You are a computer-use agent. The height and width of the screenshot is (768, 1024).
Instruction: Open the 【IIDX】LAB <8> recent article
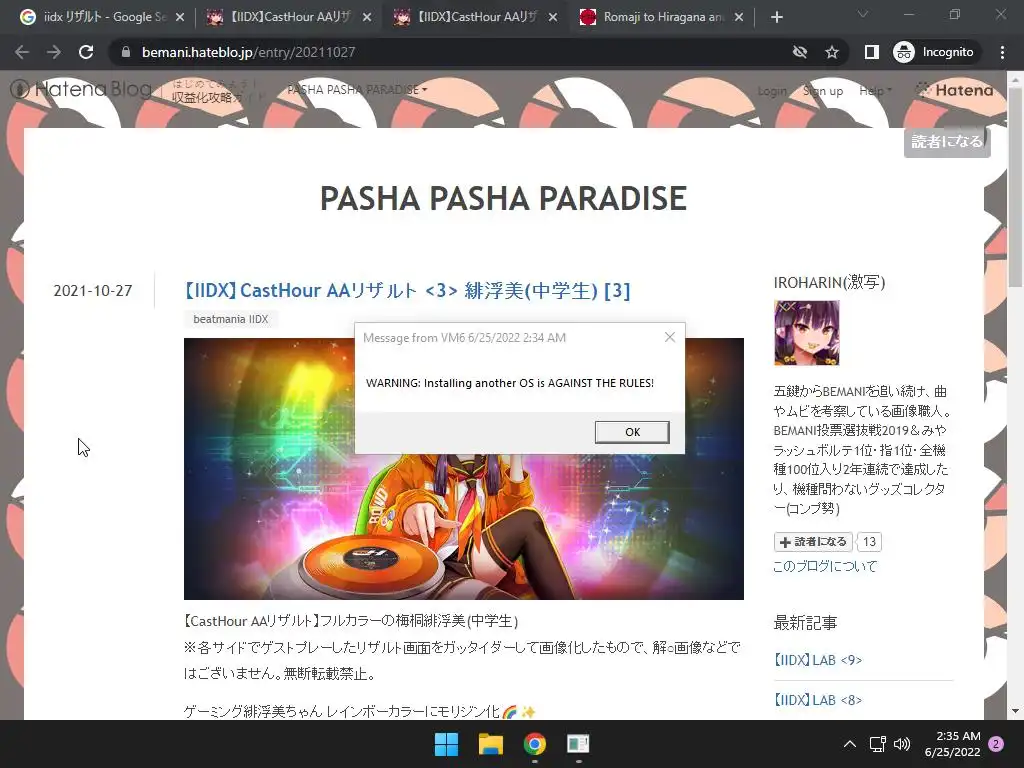[818, 700]
